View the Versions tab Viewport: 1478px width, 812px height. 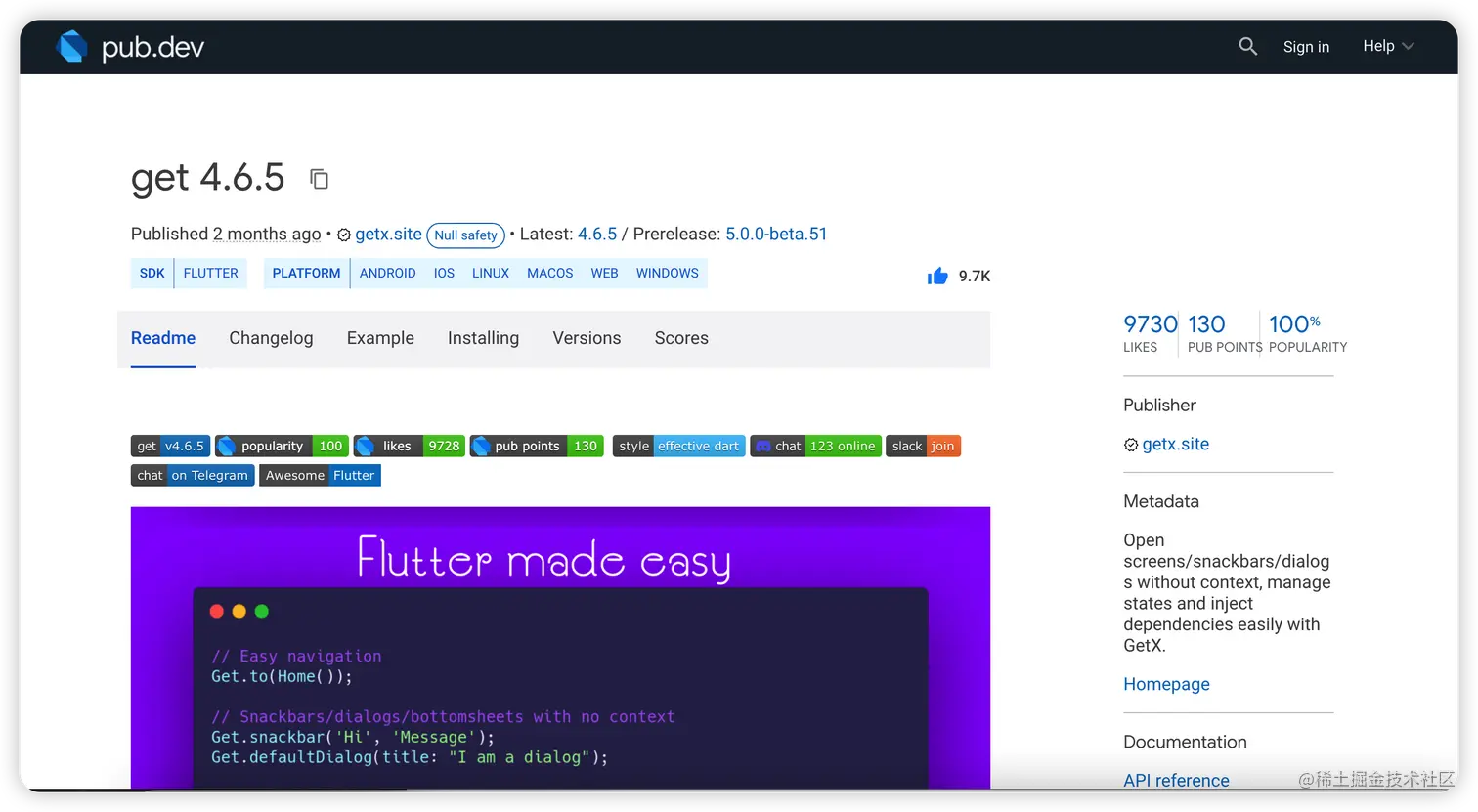click(587, 338)
